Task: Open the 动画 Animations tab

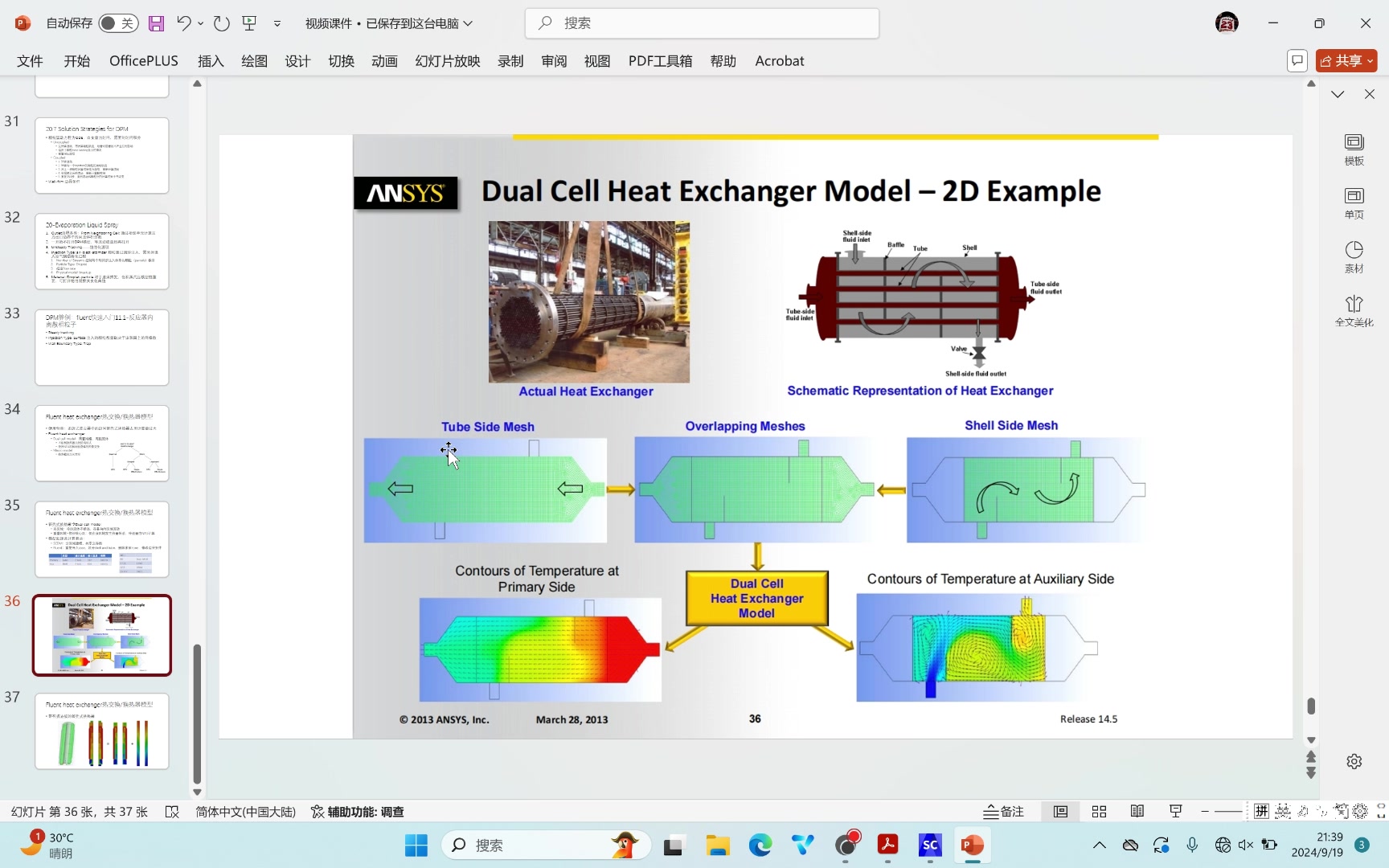Action: click(384, 61)
